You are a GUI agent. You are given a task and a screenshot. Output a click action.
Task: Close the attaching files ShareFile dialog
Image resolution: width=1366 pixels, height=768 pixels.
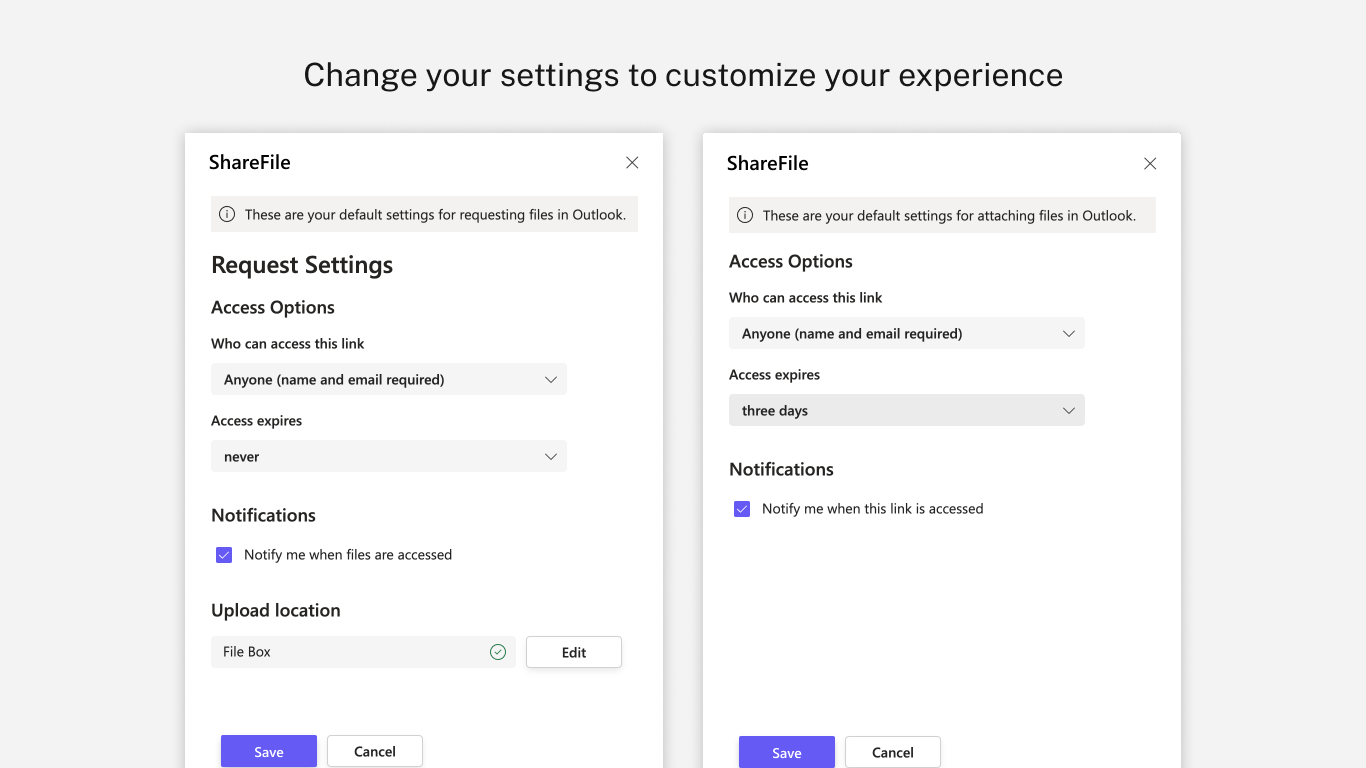click(1150, 164)
